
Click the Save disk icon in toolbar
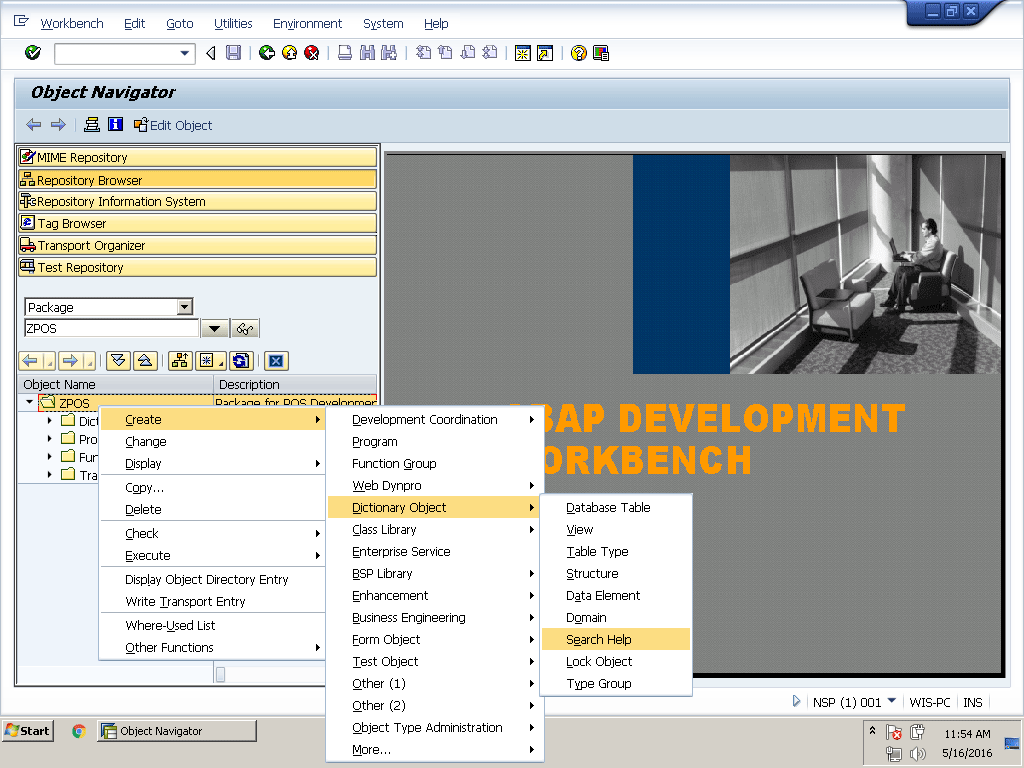(x=233, y=53)
